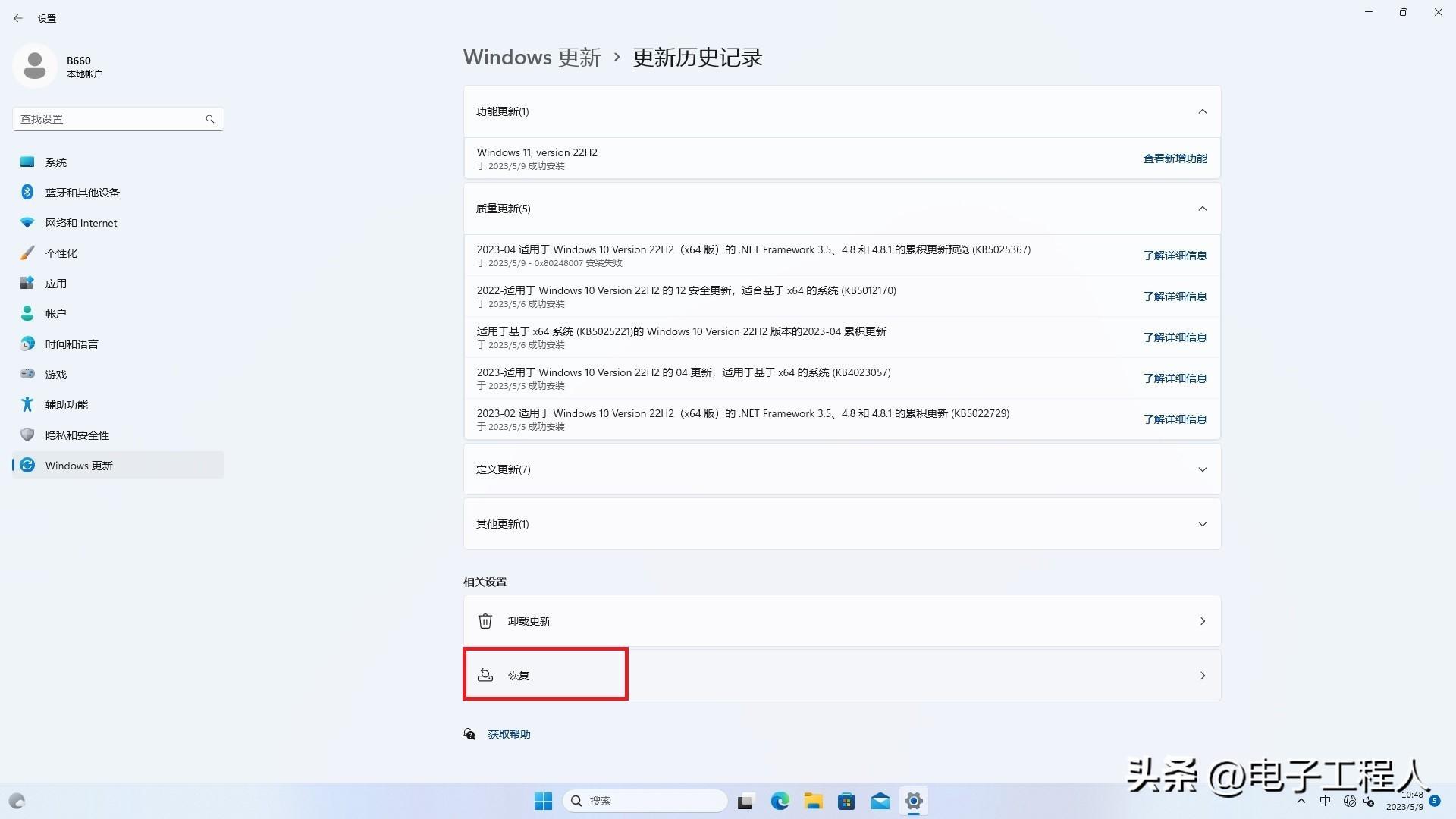The height and width of the screenshot is (819, 1456).
Task: Click the 相关设置 heading text
Action: [485, 582]
